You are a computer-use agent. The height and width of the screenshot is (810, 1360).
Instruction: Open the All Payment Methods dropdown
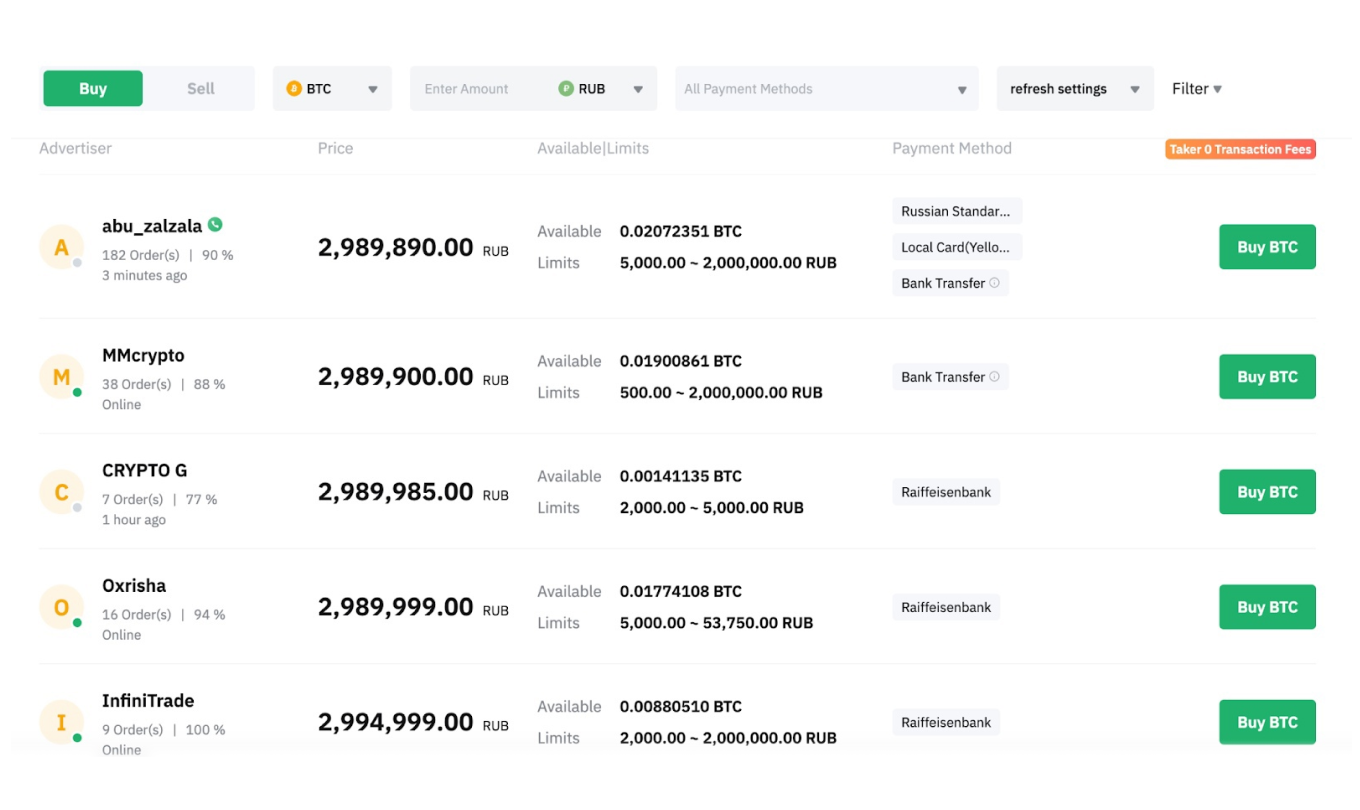(x=825, y=88)
